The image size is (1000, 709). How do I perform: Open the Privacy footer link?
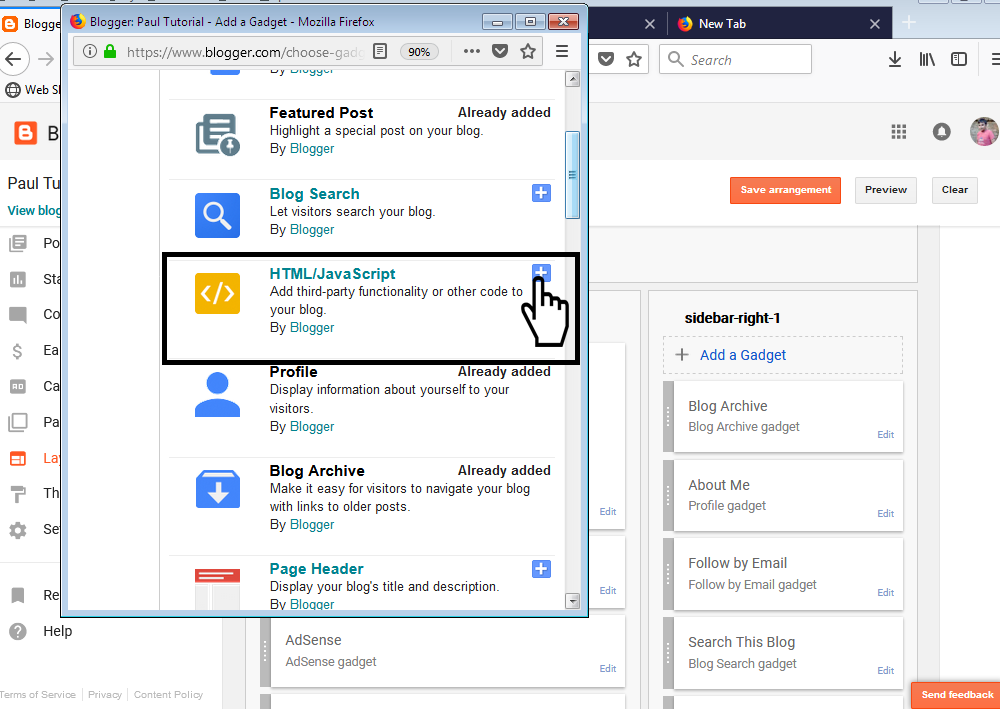(105, 694)
